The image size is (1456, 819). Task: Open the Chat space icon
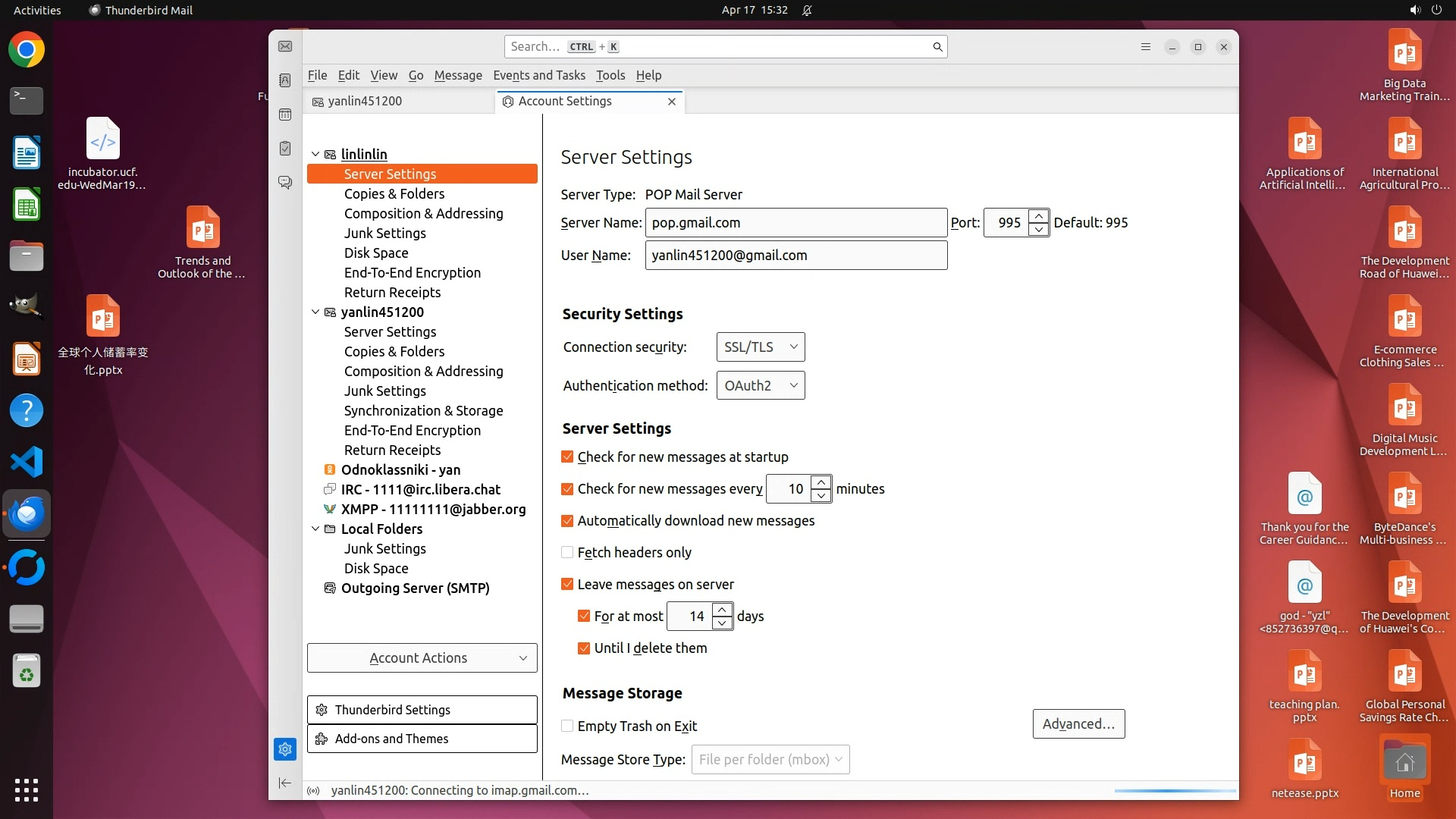pos(285,183)
